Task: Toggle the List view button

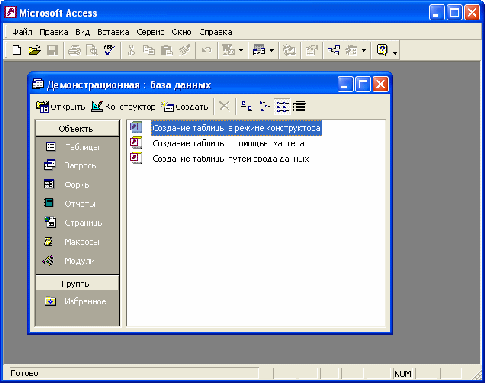Action: [x=282, y=106]
